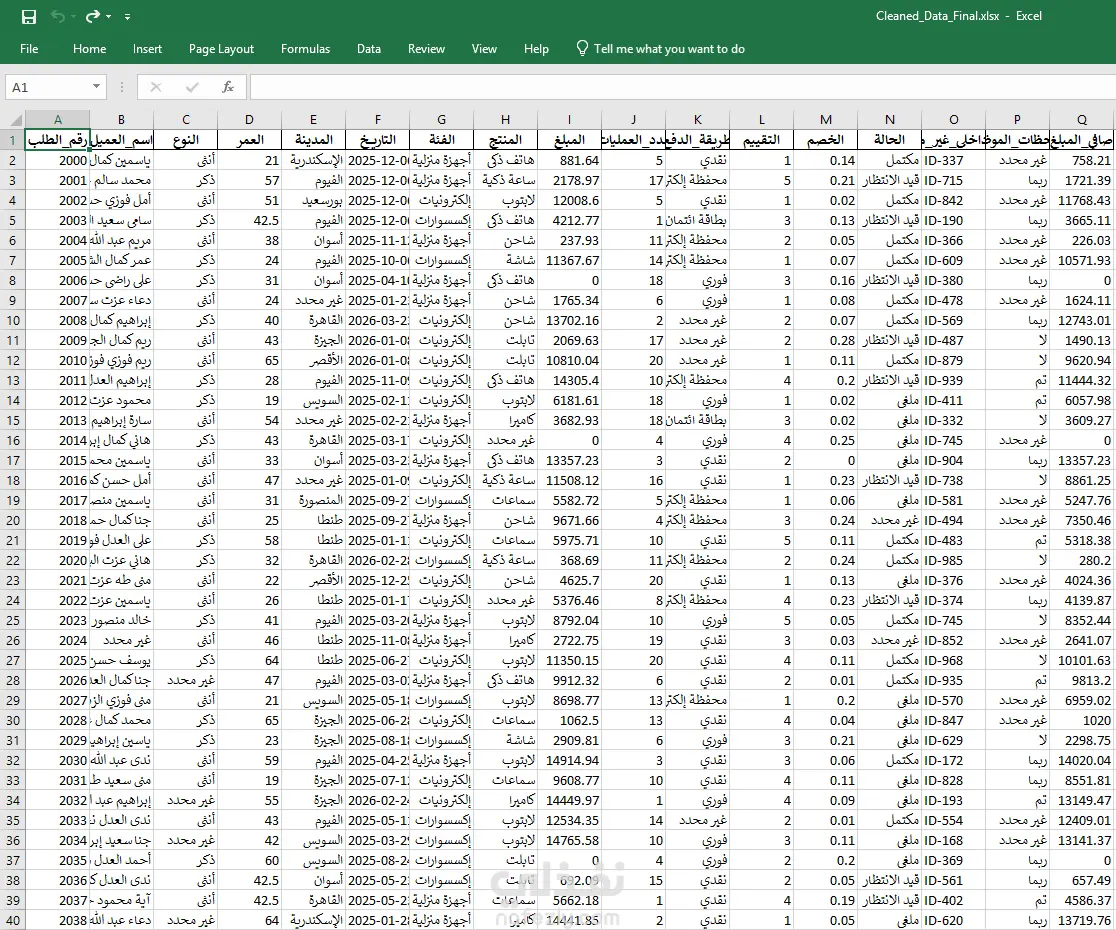The width and height of the screenshot is (1116, 930).
Task: Click the discount cell 0.28
Action: point(826,341)
